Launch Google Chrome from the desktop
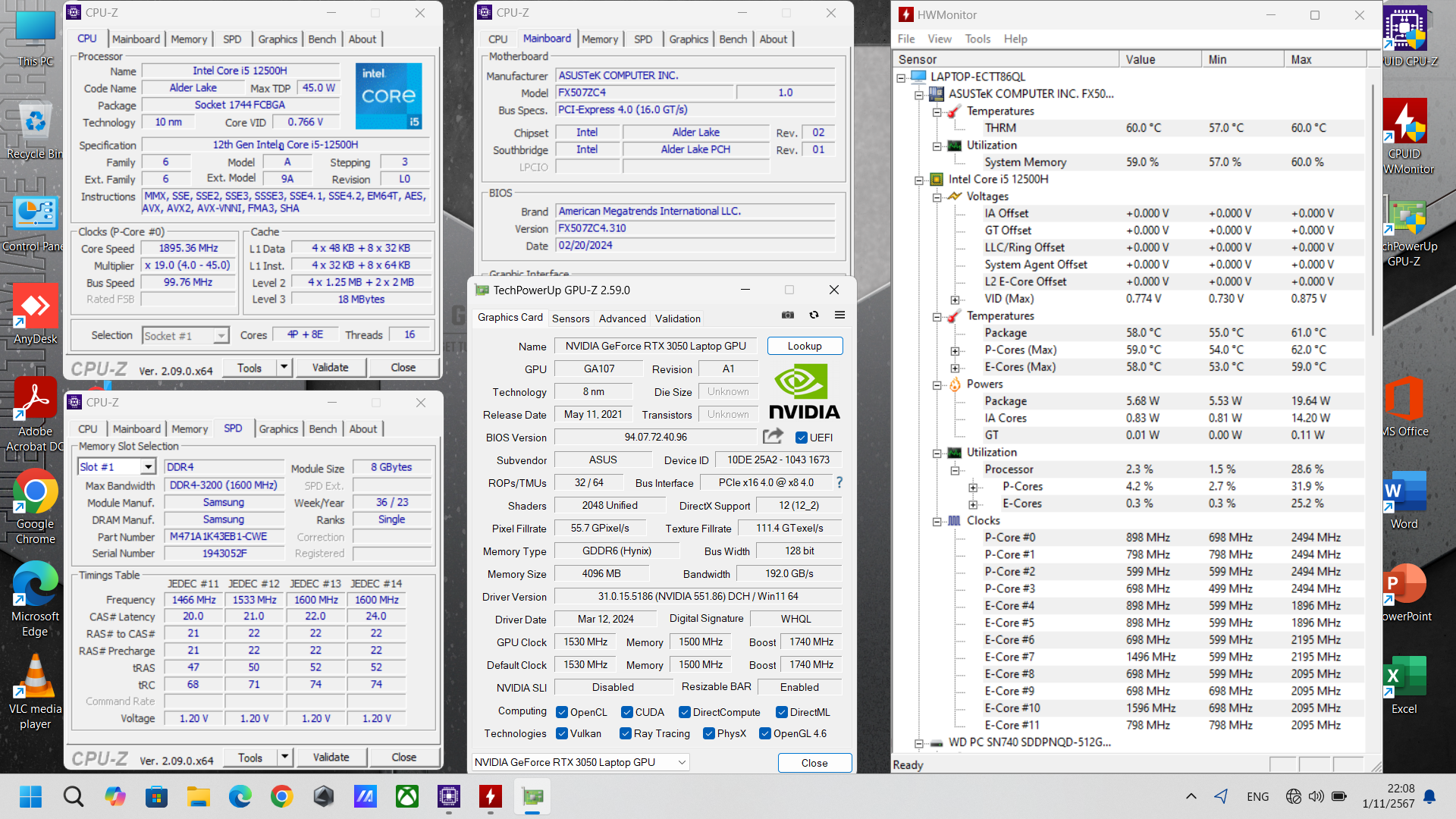Viewport: 1456px width, 819px height. click(x=35, y=507)
